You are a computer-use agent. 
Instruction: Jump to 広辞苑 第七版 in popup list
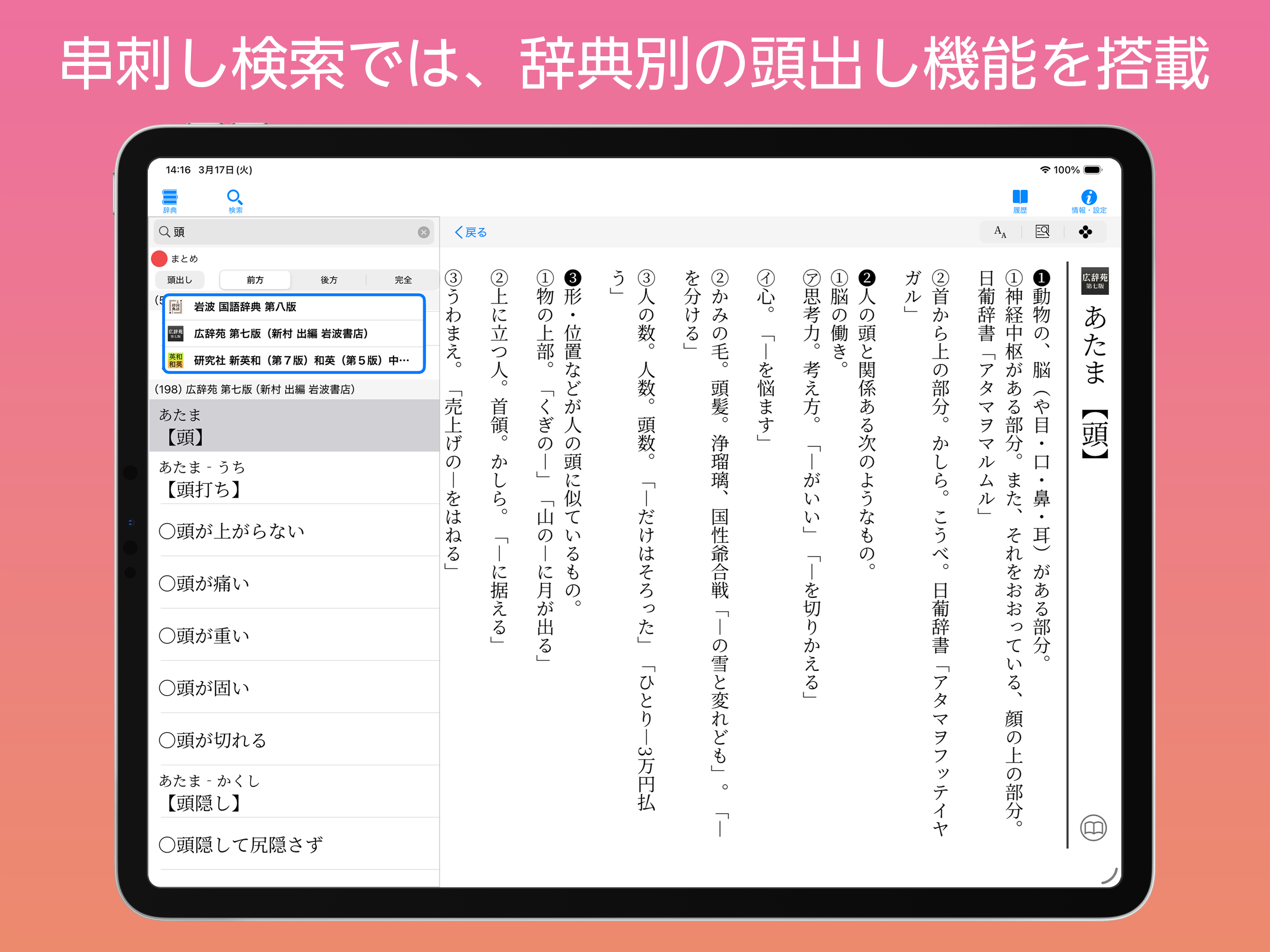click(x=294, y=333)
